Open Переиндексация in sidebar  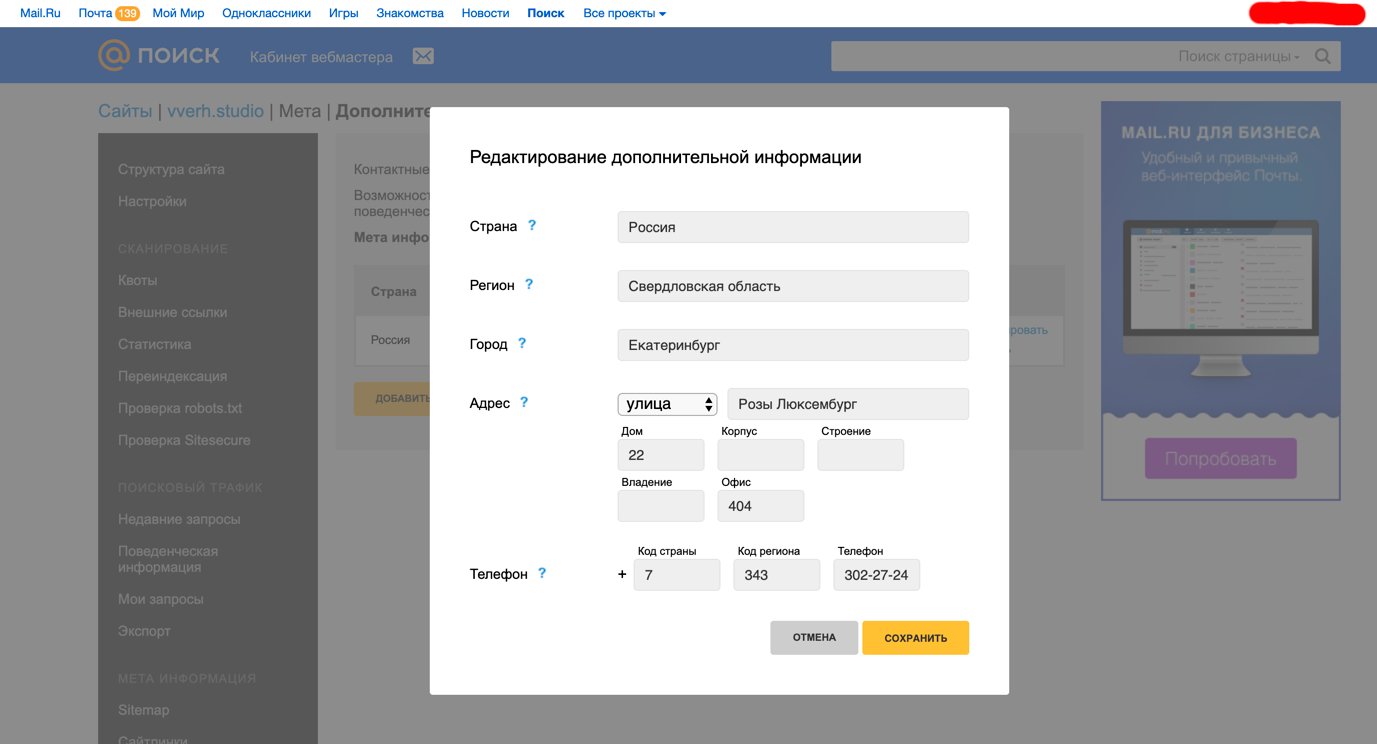172,376
